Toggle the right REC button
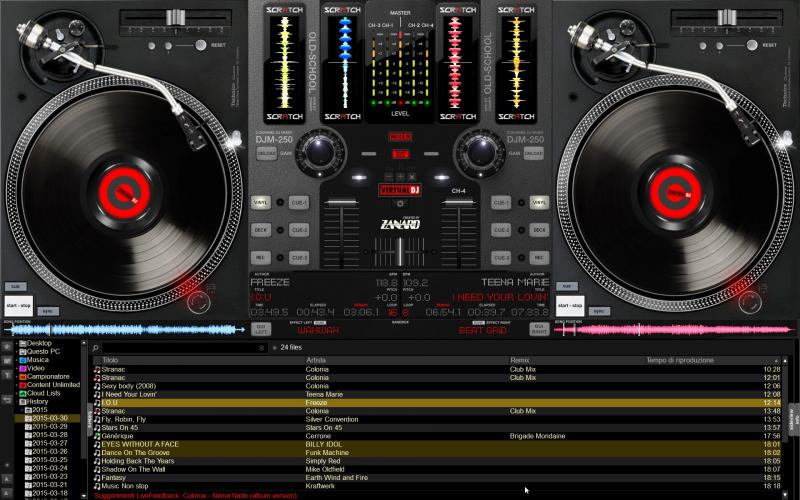Image resolution: width=800 pixels, height=500 pixels. point(539,258)
